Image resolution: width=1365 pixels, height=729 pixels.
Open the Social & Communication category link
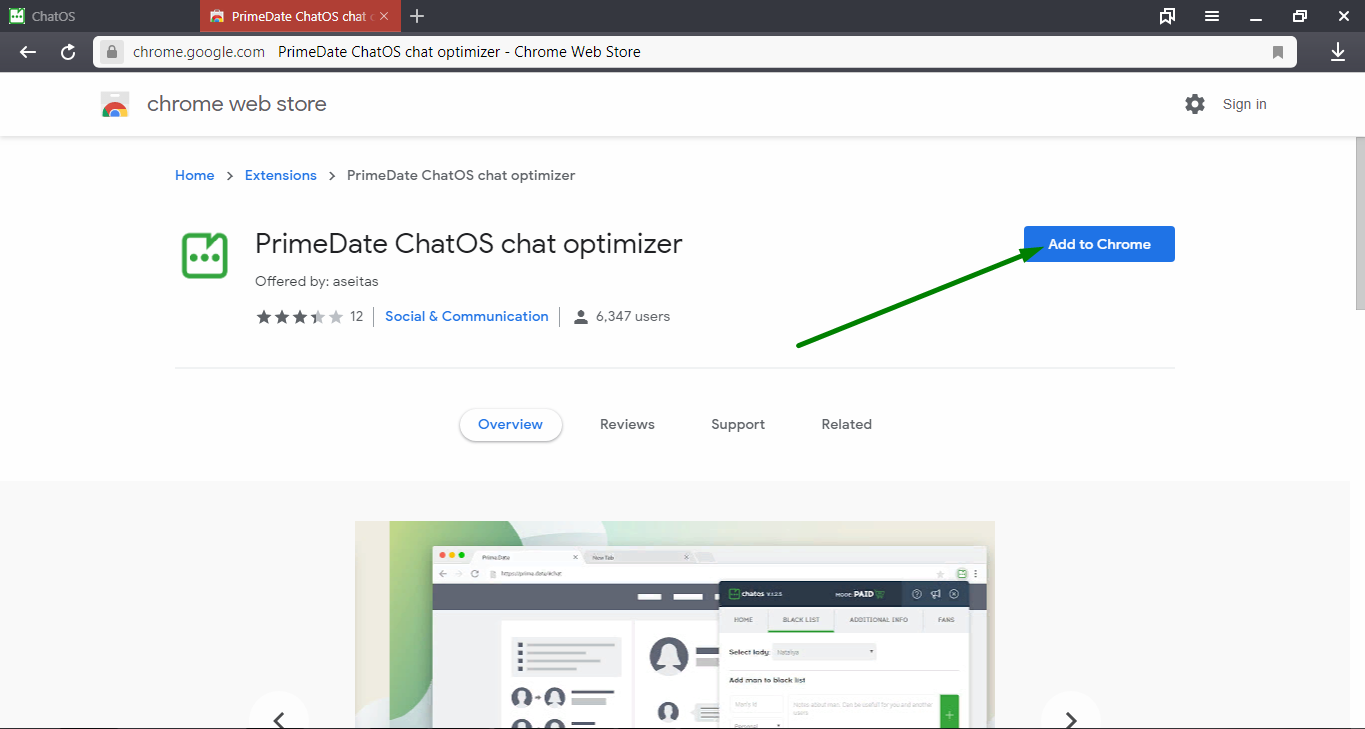coord(466,316)
